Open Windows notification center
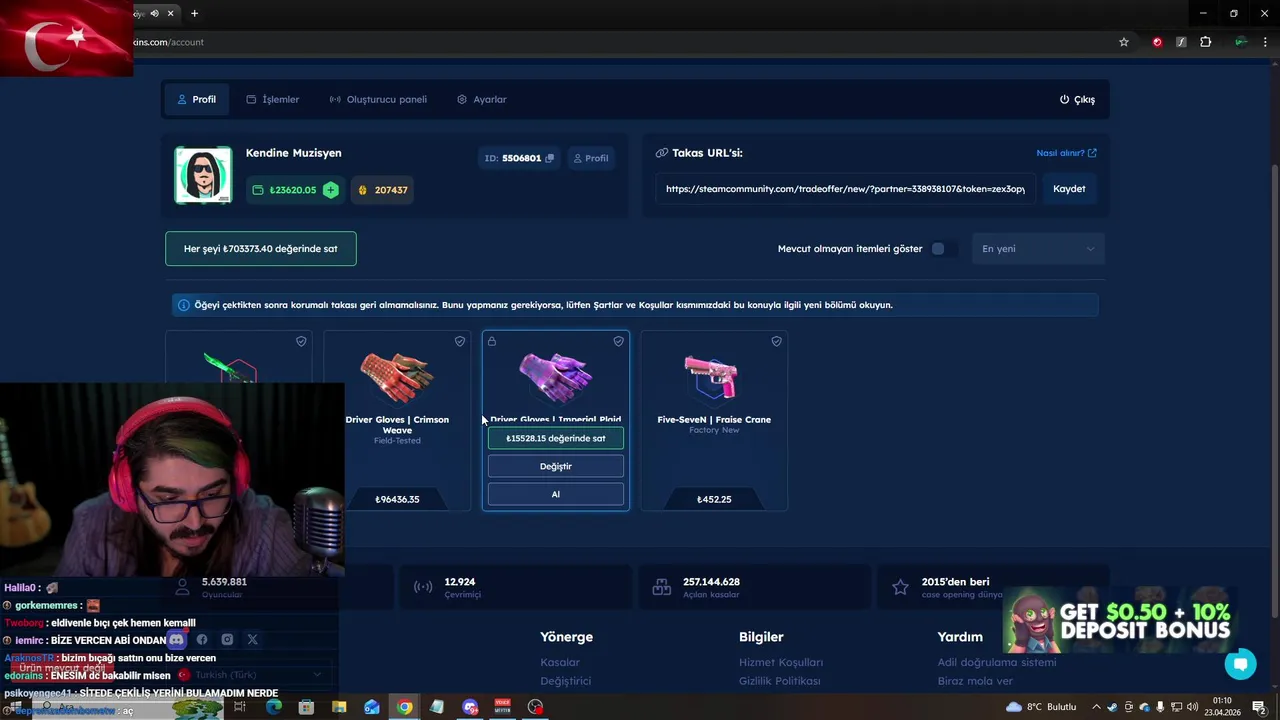 tap(1259, 707)
